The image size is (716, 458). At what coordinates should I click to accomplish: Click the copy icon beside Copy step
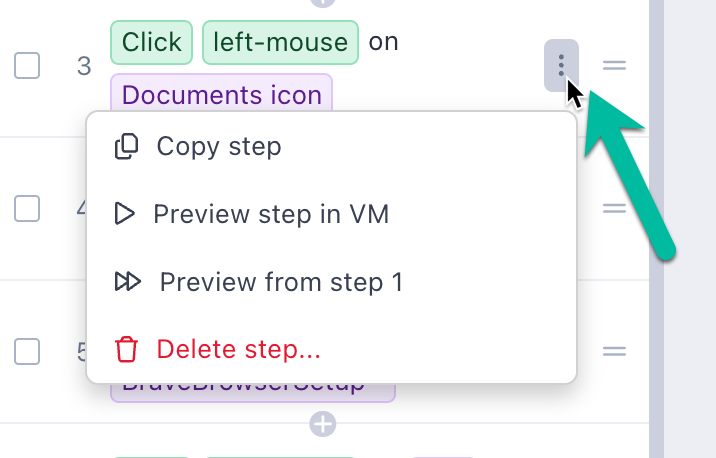126,147
